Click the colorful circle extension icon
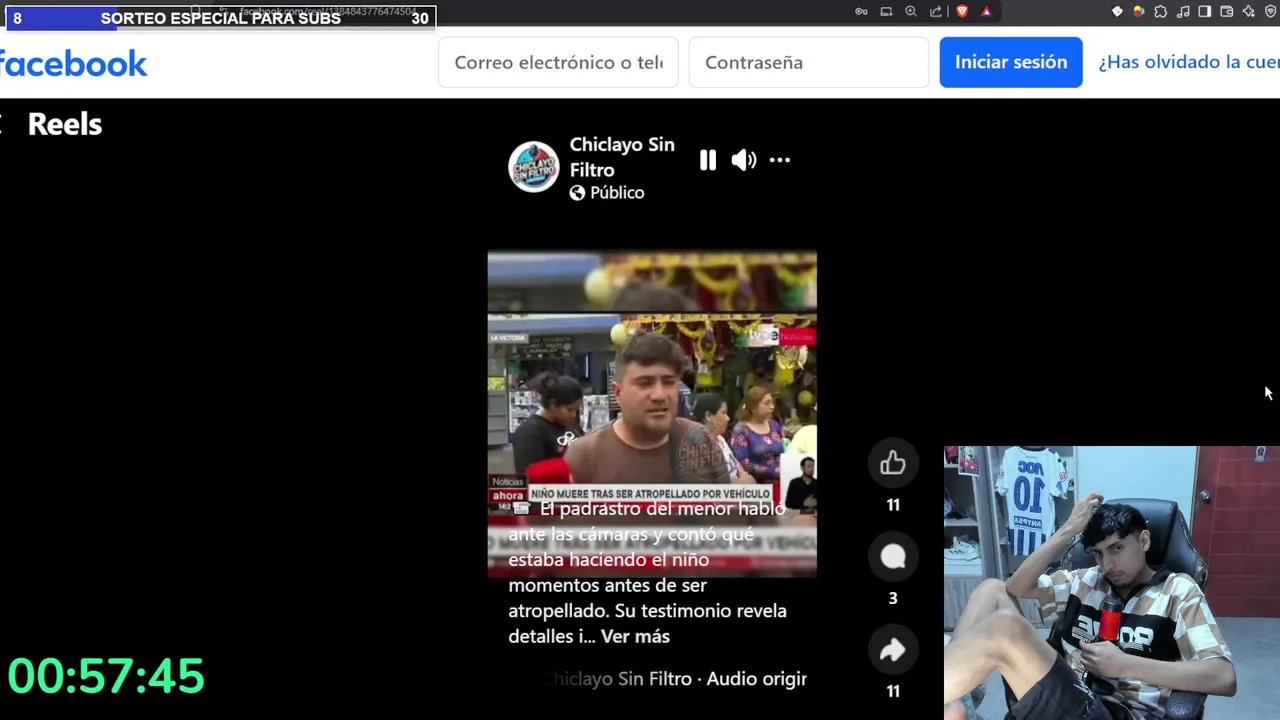This screenshot has width=1280, height=720. (x=1138, y=12)
